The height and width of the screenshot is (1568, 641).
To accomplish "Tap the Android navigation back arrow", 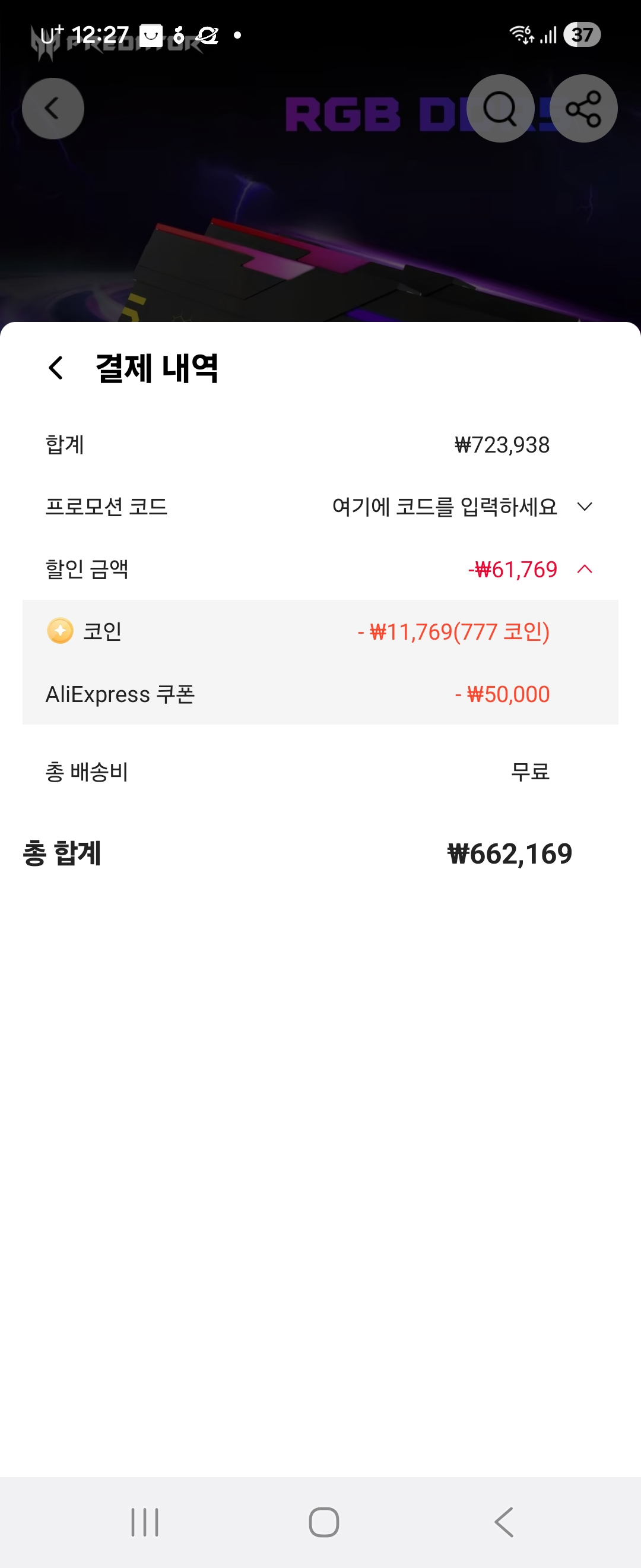I will point(504,1522).
